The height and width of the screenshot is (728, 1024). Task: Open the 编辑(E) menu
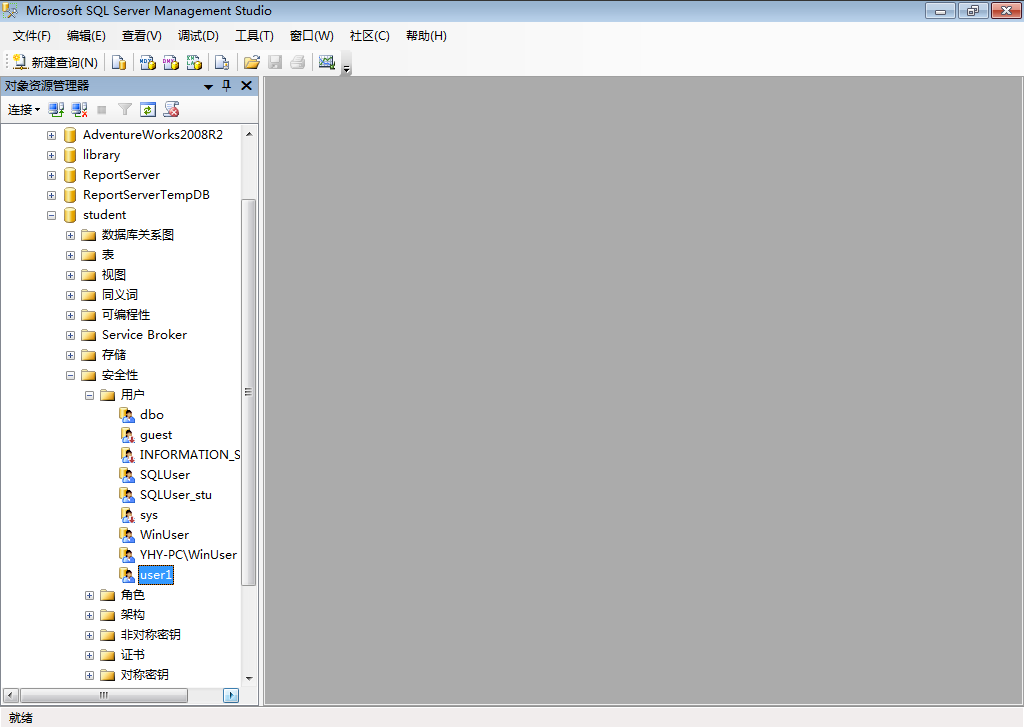[x=86, y=36]
